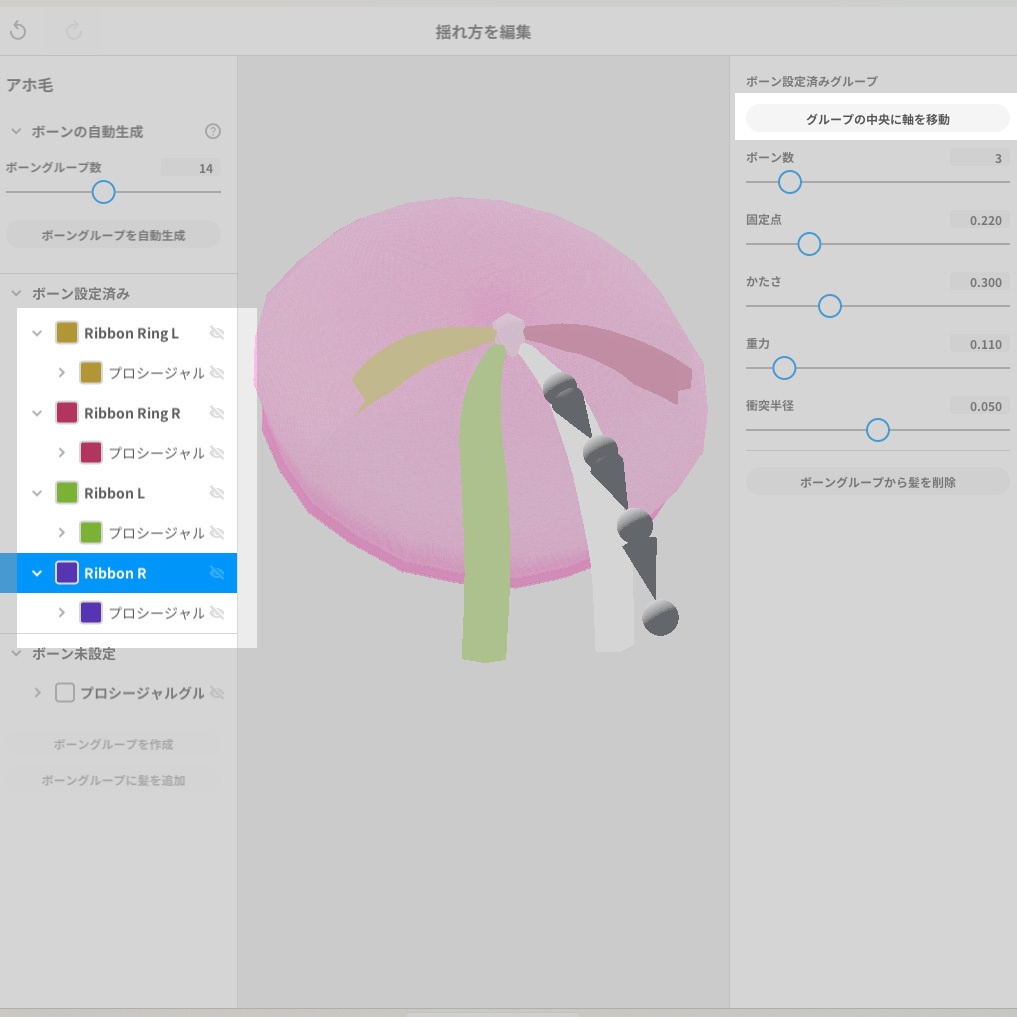The image size is (1017, 1017).
Task: Click the 衝突半径 slider handle
Action: 877,430
